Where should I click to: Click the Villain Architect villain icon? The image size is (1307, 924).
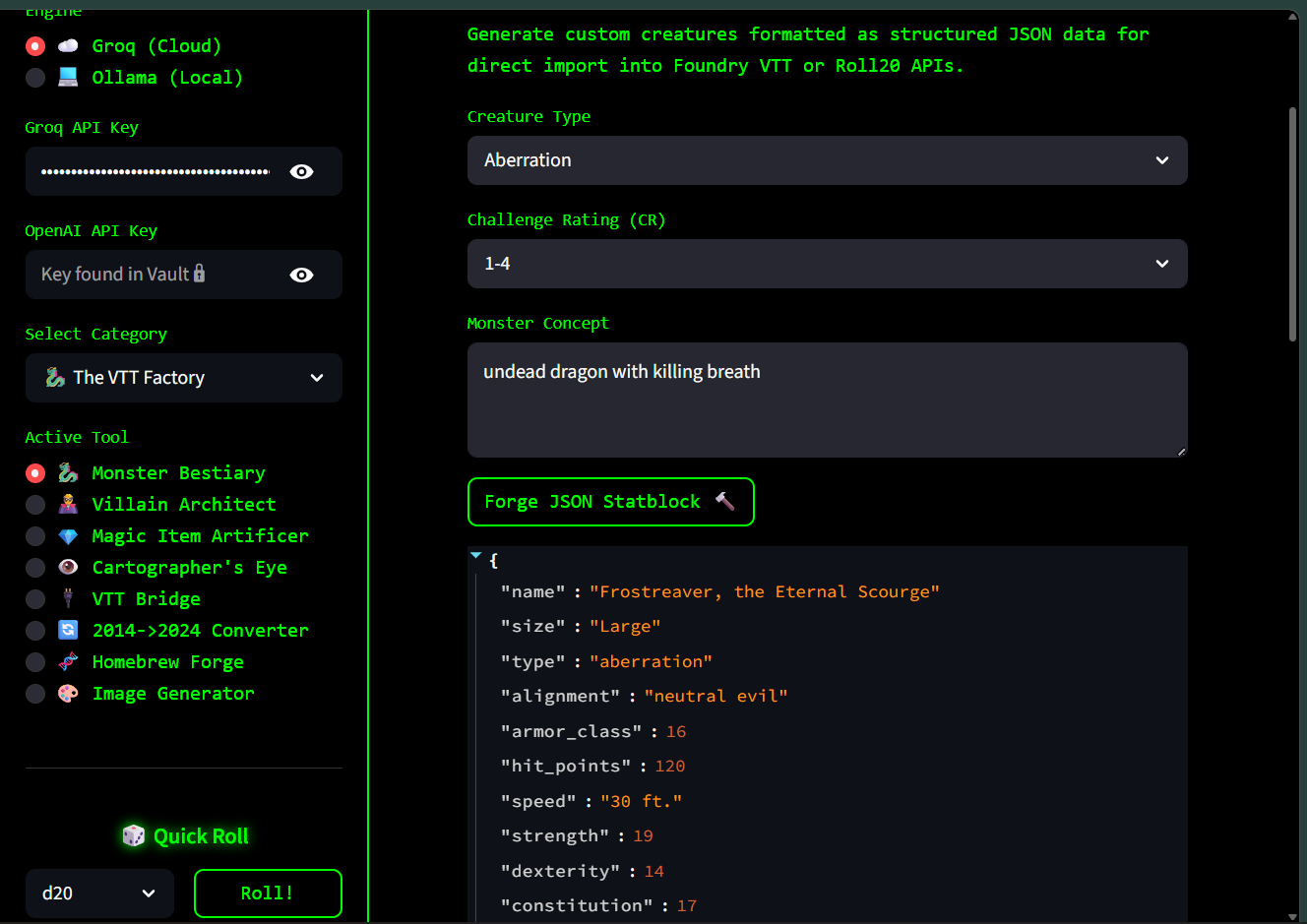(x=68, y=505)
